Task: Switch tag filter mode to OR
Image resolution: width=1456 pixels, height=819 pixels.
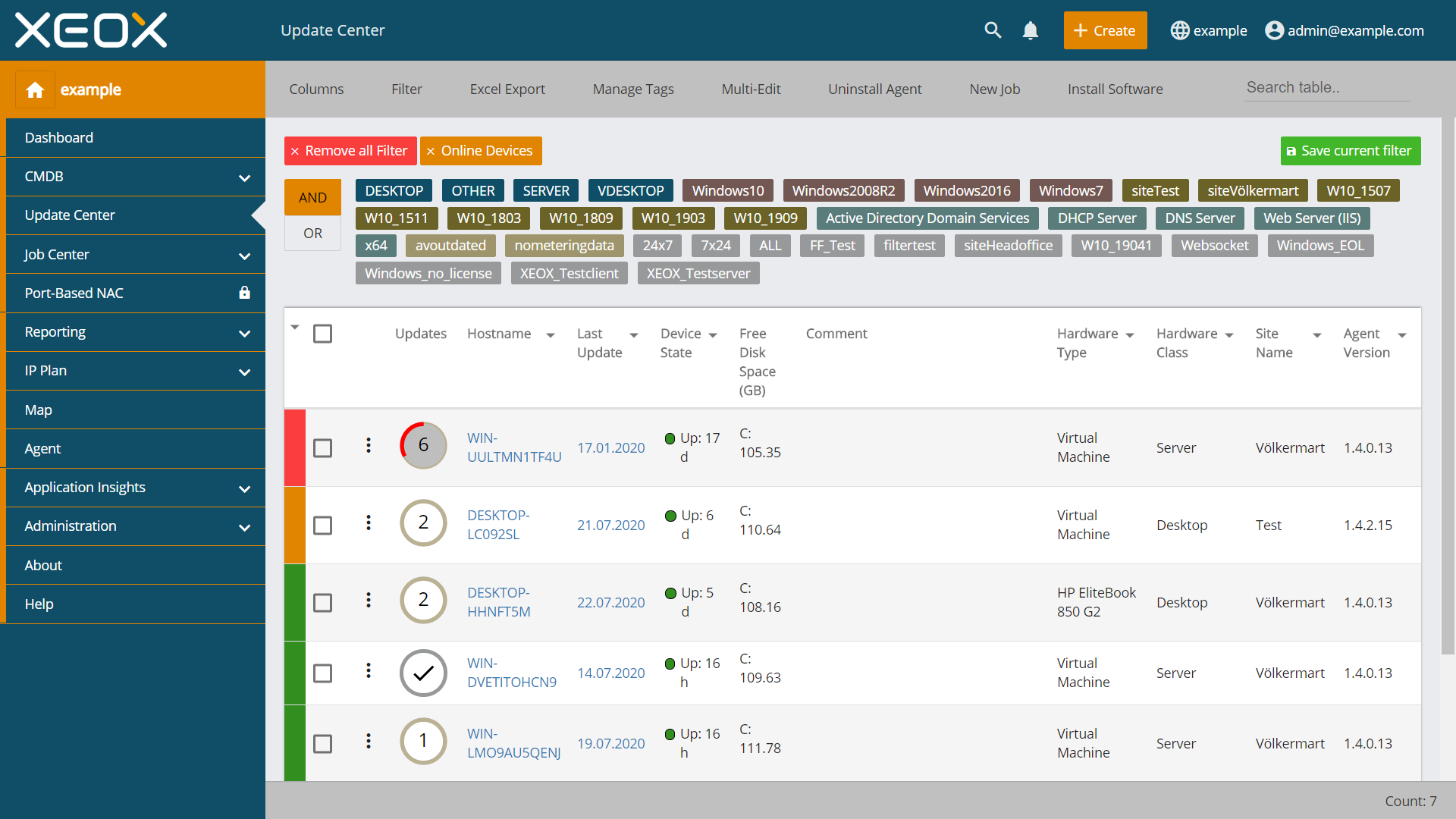Action: pyautogui.click(x=312, y=233)
